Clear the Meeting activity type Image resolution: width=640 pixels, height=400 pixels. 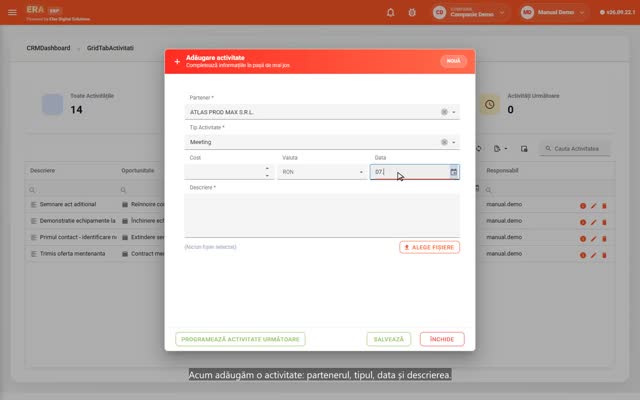(444, 142)
